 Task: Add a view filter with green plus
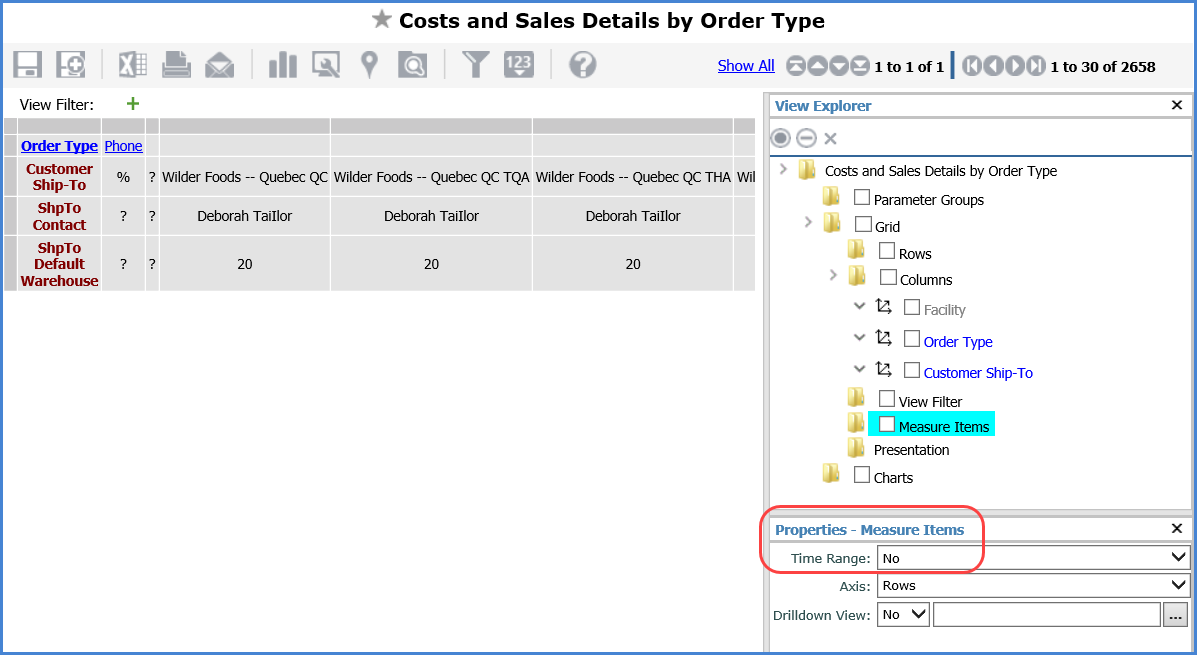tap(133, 104)
